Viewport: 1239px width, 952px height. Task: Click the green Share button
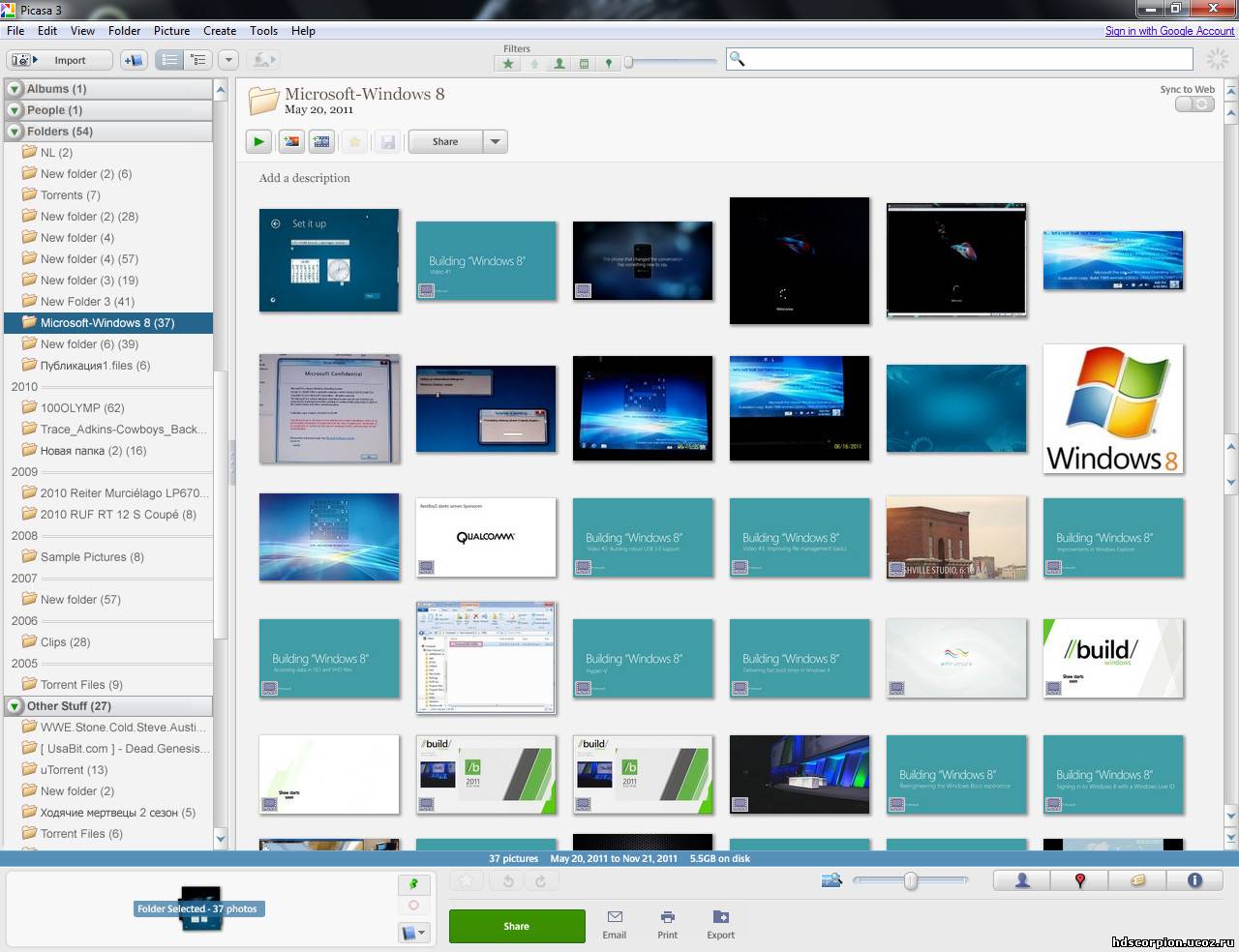[x=517, y=926]
